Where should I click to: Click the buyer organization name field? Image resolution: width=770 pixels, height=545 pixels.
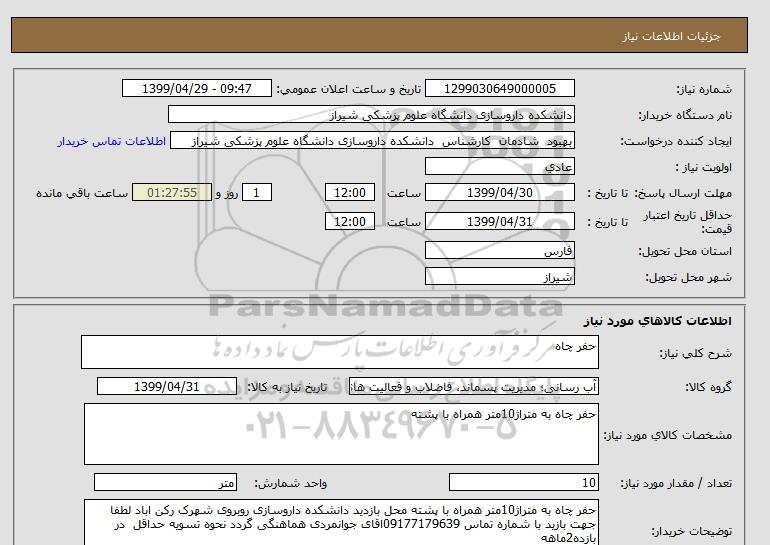pyautogui.click(x=371, y=114)
